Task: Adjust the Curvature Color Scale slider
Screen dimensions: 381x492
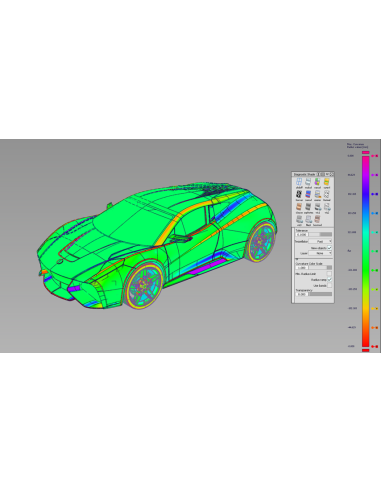Action: (x=320, y=268)
